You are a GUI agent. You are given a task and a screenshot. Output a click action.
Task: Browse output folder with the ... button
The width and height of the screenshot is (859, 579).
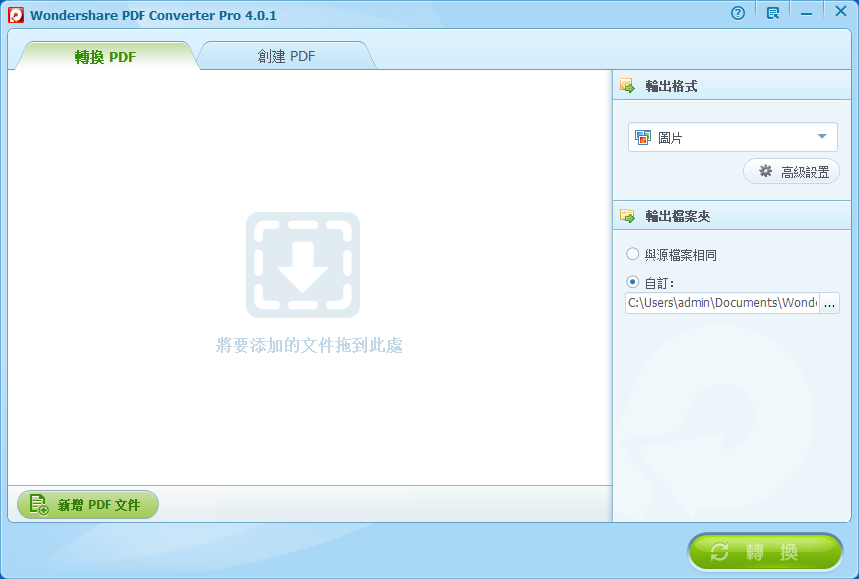point(829,303)
